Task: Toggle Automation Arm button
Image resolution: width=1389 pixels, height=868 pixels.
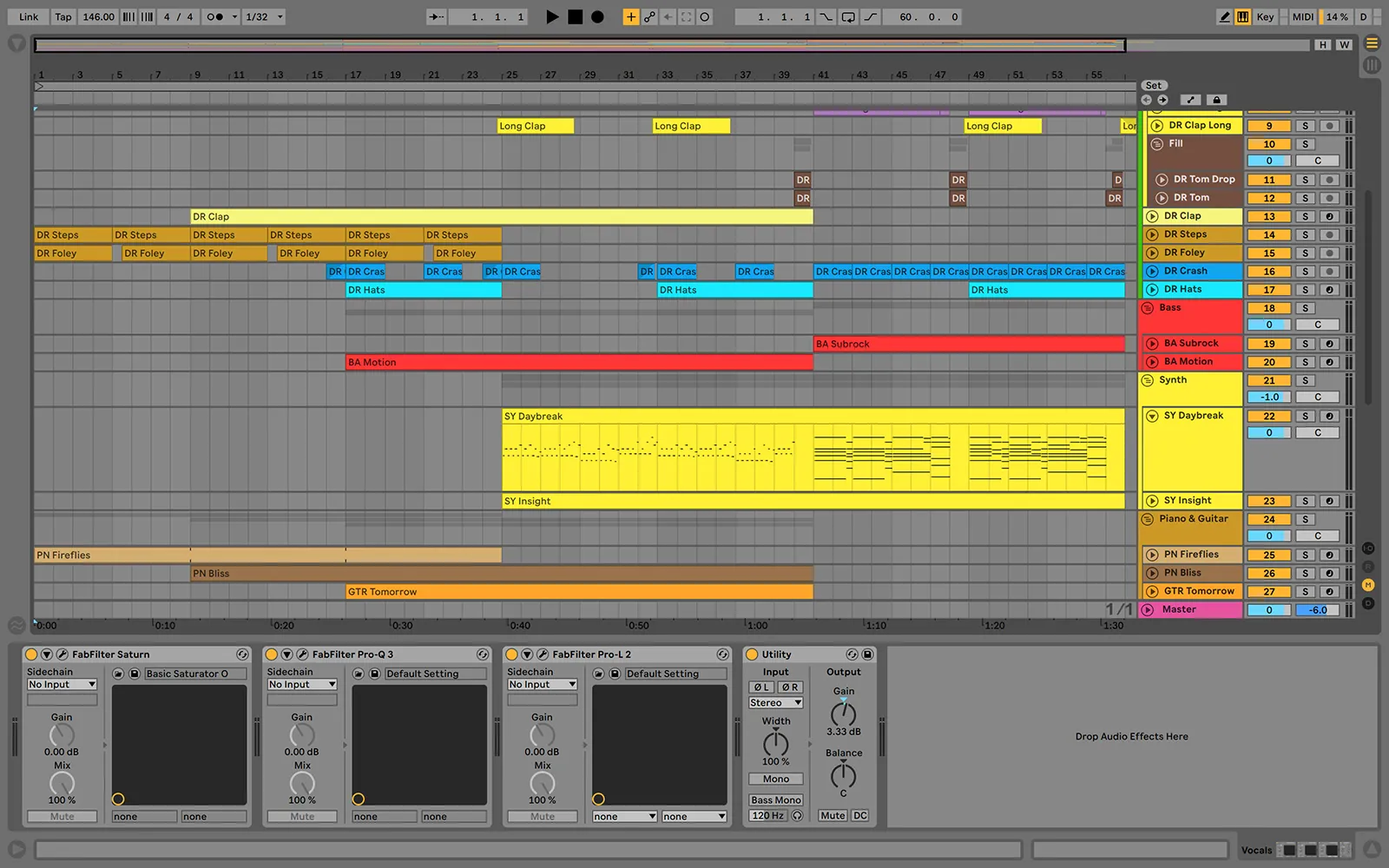Action: [649, 16]
